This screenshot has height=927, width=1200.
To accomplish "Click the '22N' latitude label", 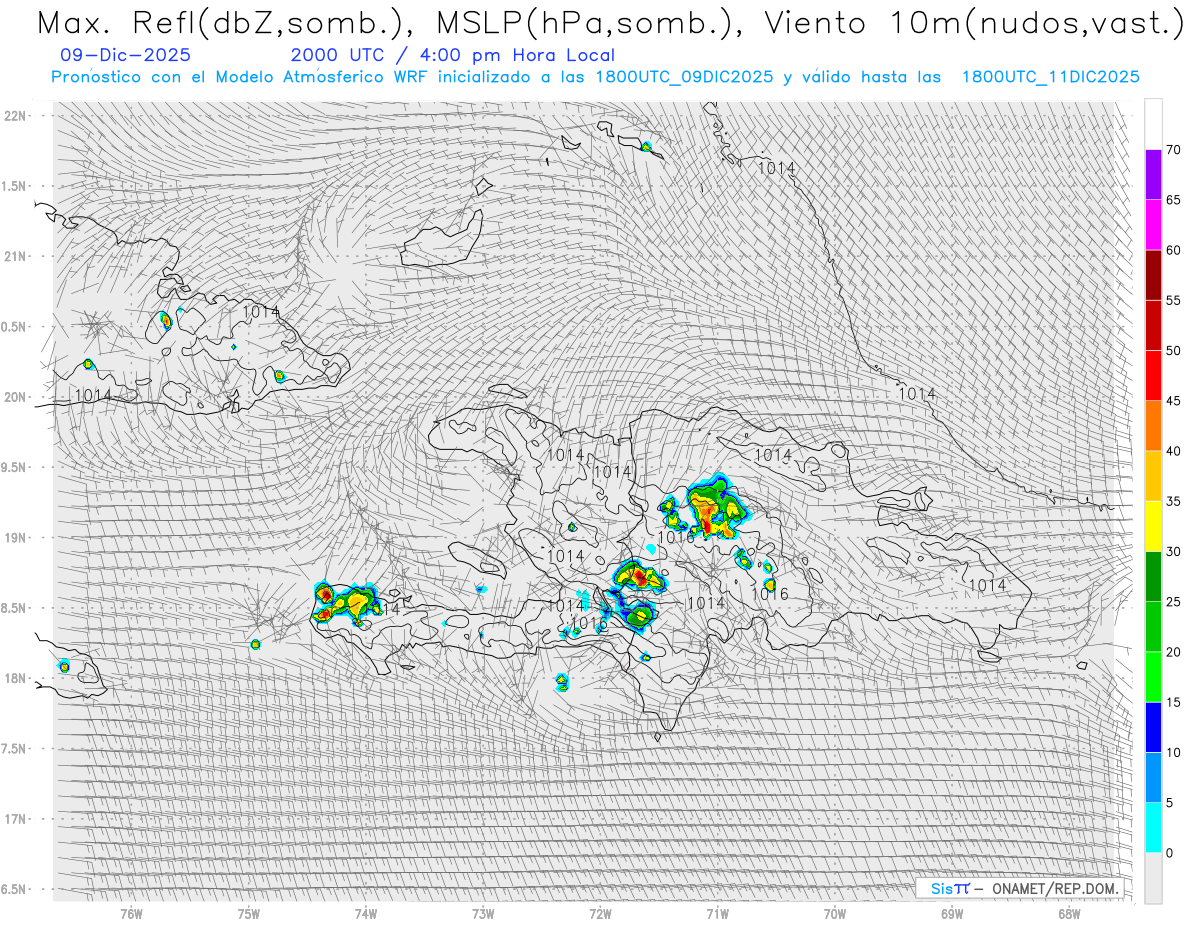I will 16,115.
